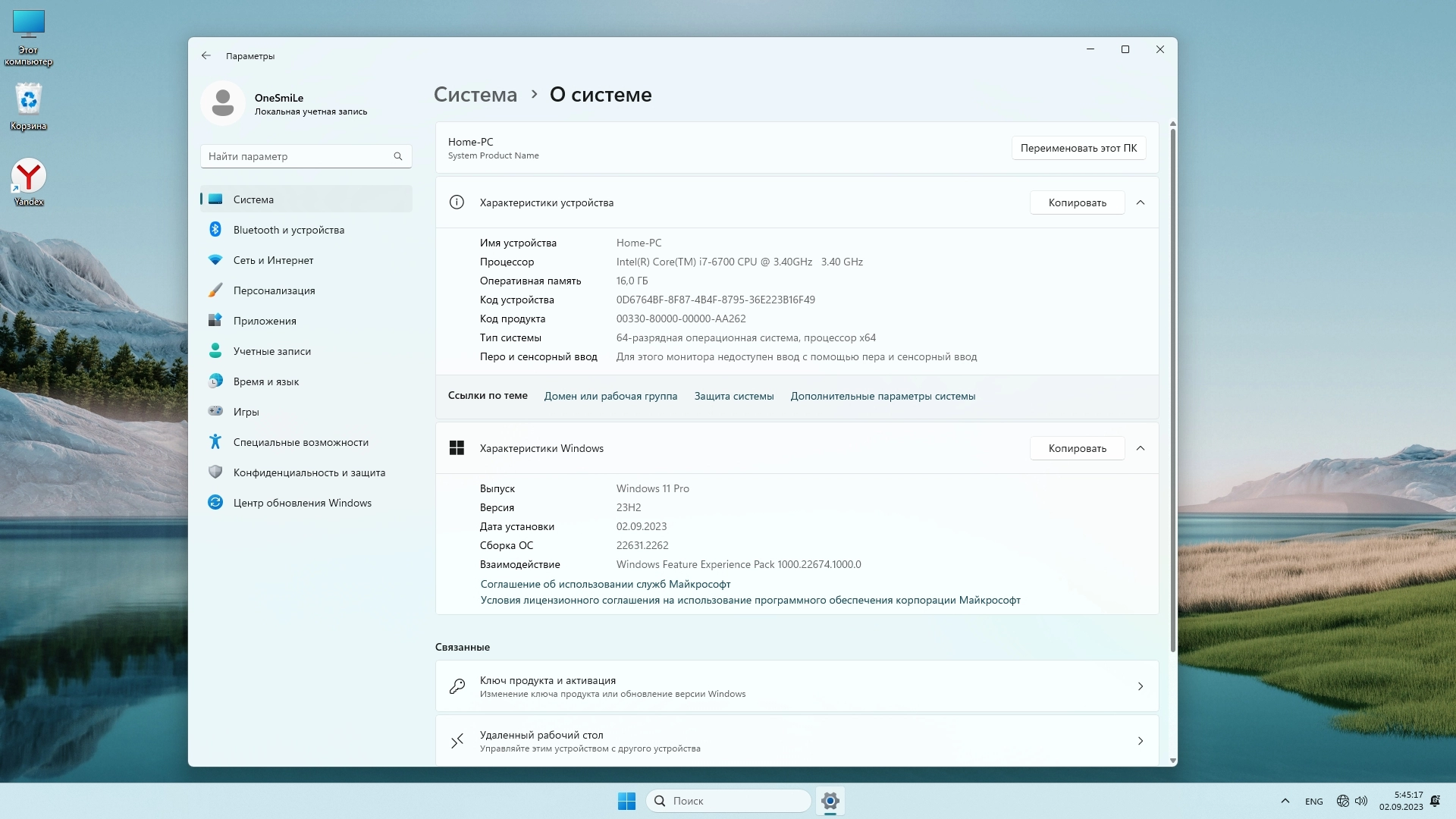Click Rename this PC button
Screen dimensions: 1456x819
1078,148
